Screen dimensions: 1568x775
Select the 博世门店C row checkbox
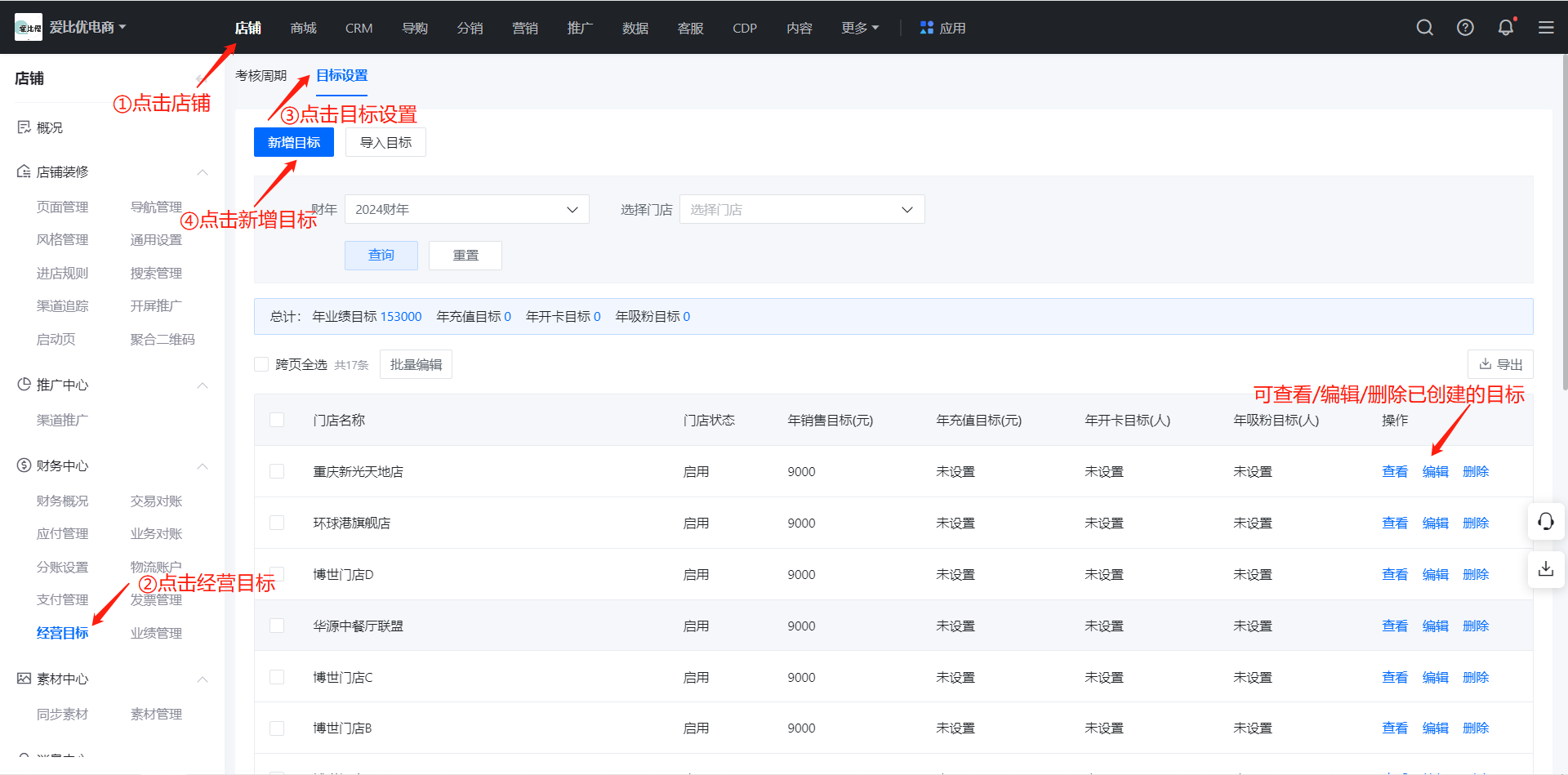point(277,677)
